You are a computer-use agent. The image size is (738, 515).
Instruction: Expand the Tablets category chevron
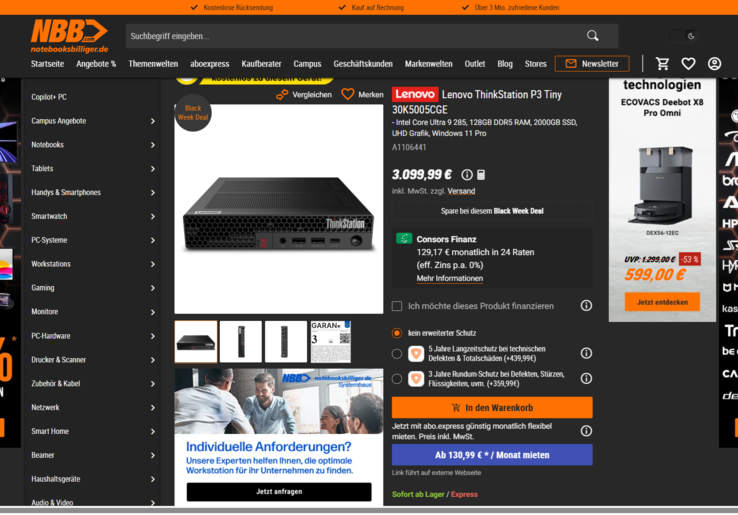point(152,169)
